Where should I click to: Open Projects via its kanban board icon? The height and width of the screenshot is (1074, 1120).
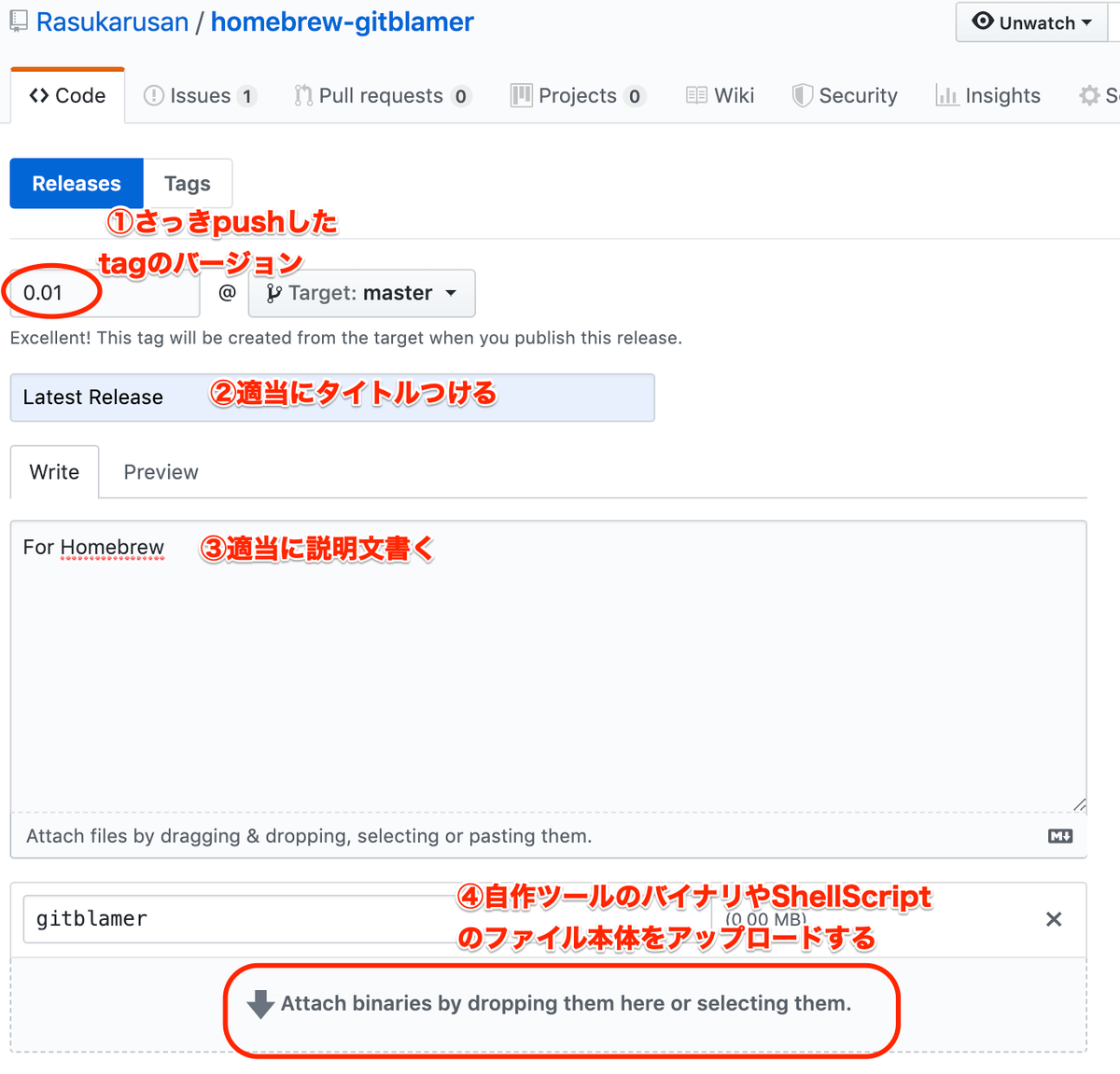(x=520, y=95)
